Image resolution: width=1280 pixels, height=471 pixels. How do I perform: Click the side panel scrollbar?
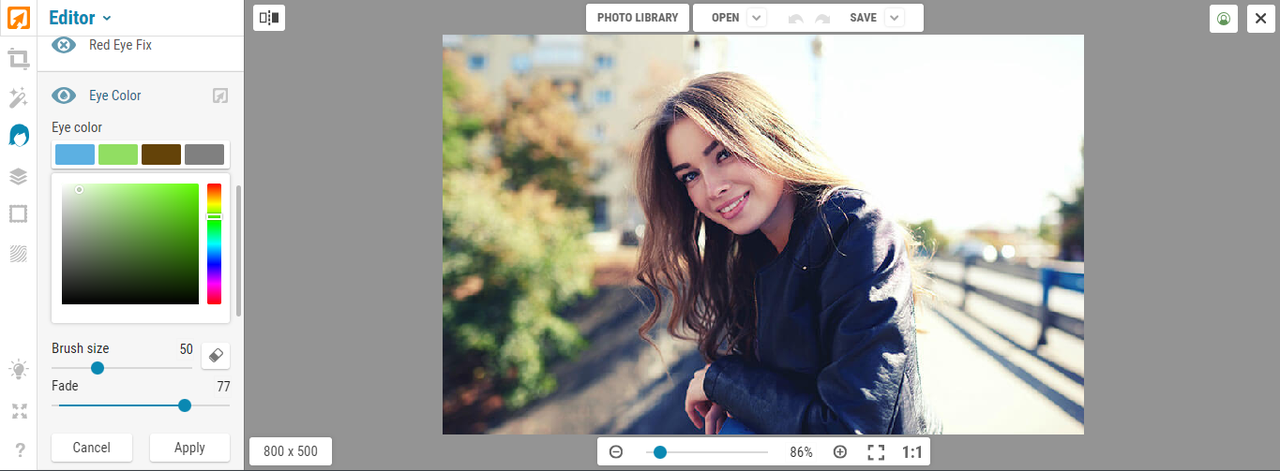(238, 252)
